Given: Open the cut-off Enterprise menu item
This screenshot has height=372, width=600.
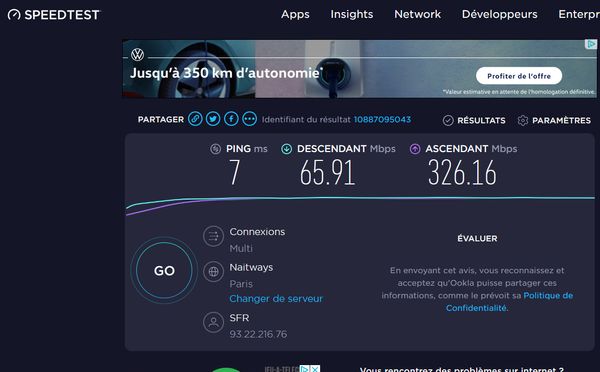Looking at the screenshot, I should 579,15.
